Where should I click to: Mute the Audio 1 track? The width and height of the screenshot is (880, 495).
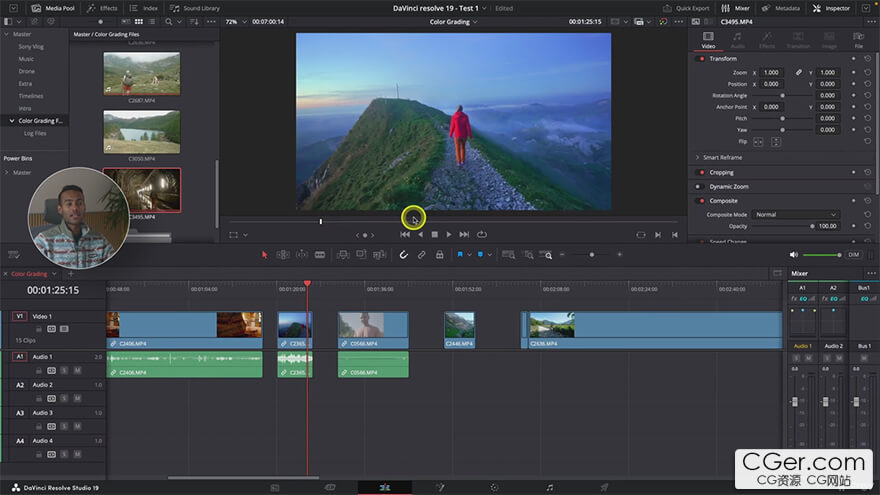click(77, 370)
